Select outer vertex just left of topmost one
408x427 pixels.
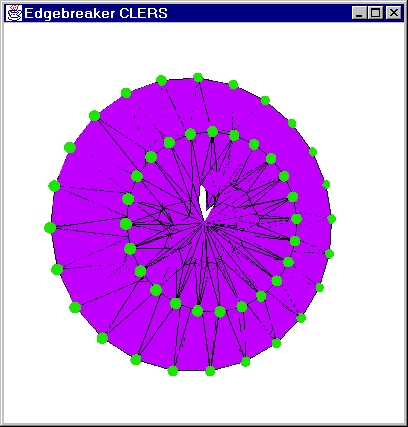(x=162, y=80)
